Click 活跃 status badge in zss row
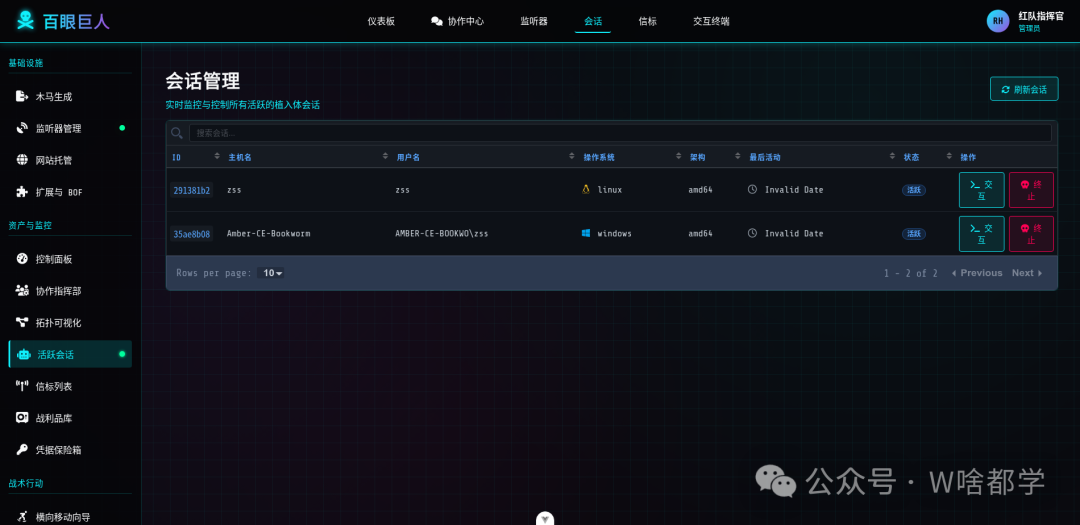The height and width of the screenshot is (525, 1080). click(x=914, y=190)
